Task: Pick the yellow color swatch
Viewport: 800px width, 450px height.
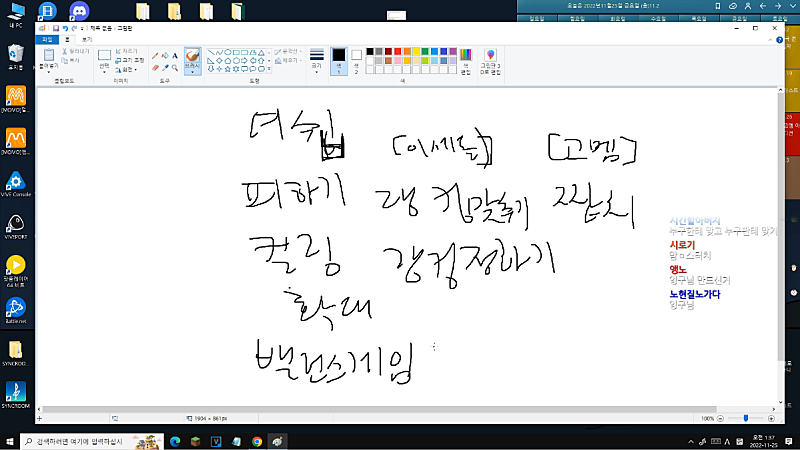Action: tap(416, 52)
